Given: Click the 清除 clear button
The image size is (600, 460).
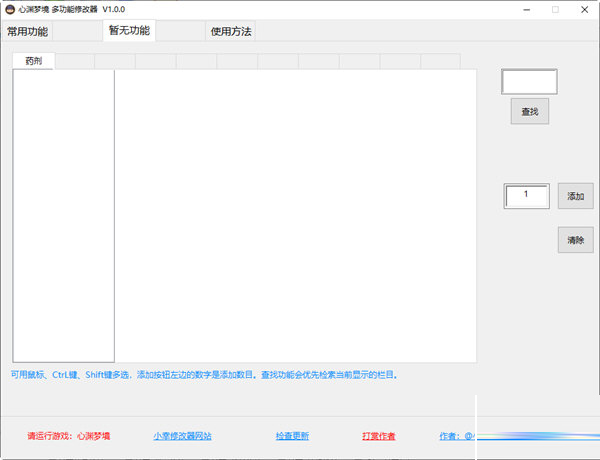Looking at the screenshot, I should pyautogui.click(x=576, y=240).
